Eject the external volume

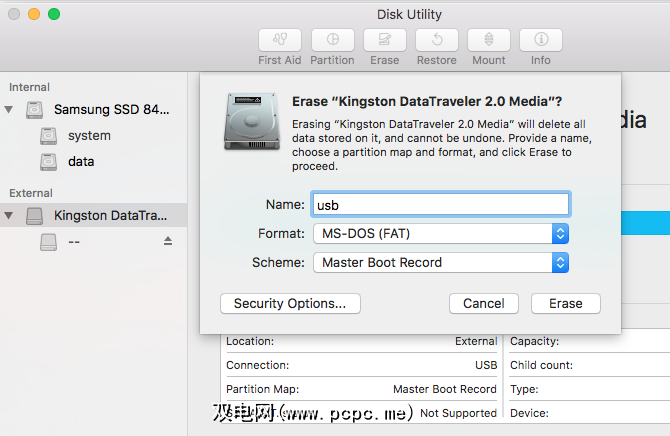(x=168, y=241)
